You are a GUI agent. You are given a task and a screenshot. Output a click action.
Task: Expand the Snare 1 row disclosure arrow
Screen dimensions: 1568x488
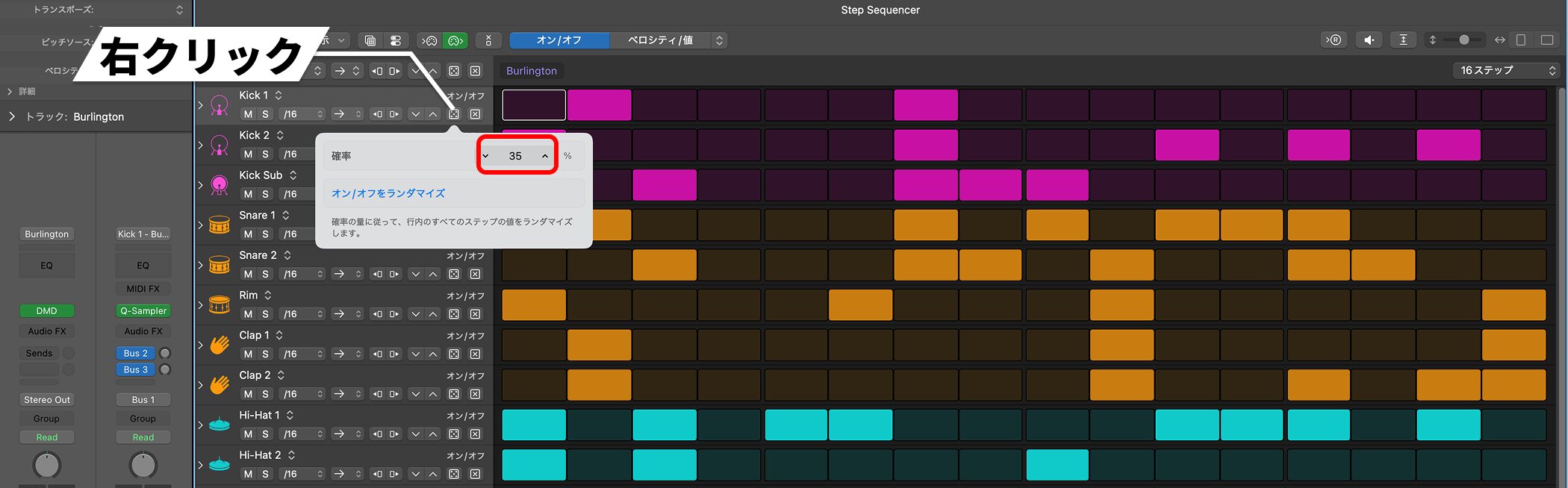200,225
